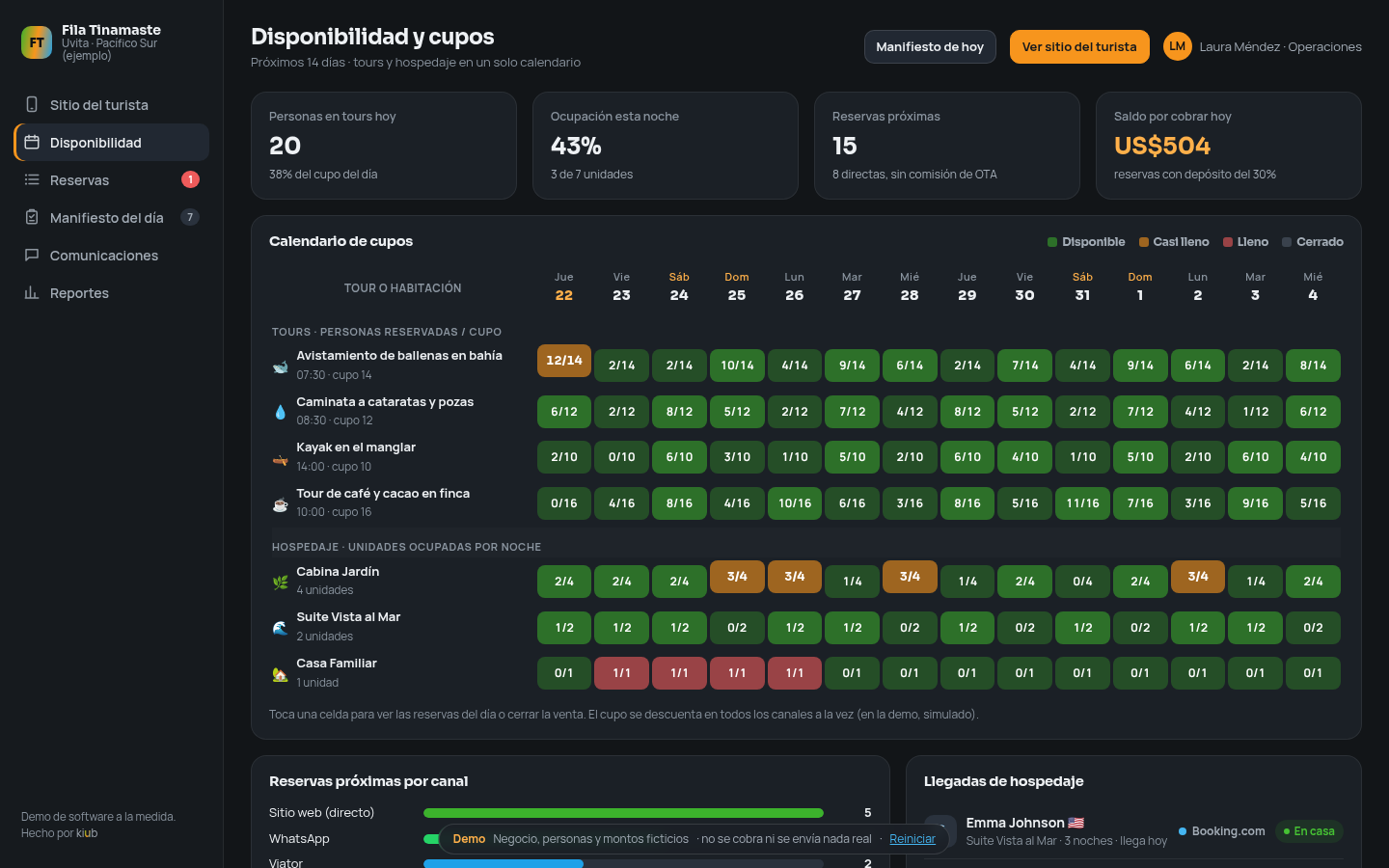Open Manifiesto del día menu item
This screenshot has width=1389, height=868.
(x=111, y=217)
